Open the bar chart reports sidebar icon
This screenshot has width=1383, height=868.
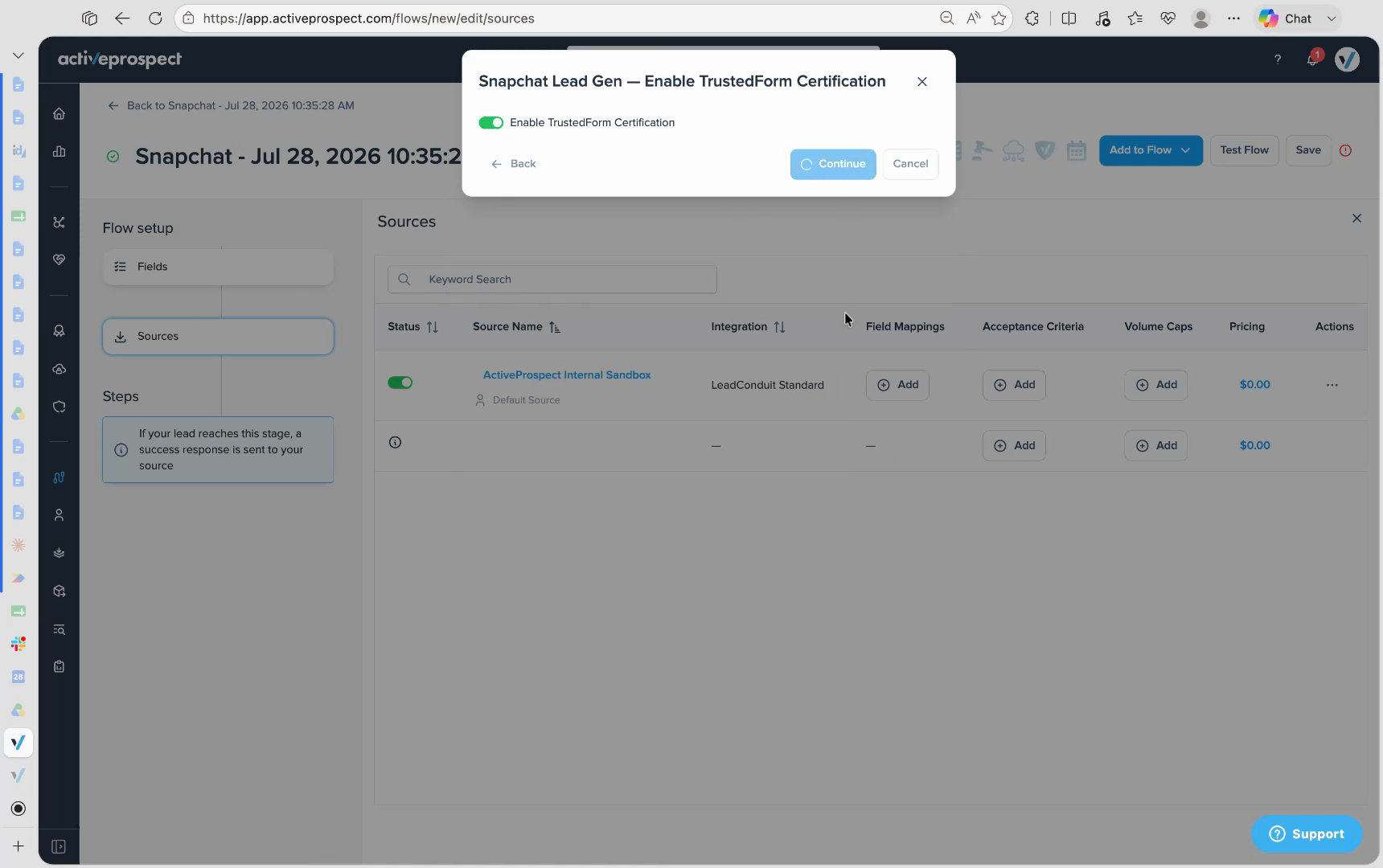click(x=59, y=151)
